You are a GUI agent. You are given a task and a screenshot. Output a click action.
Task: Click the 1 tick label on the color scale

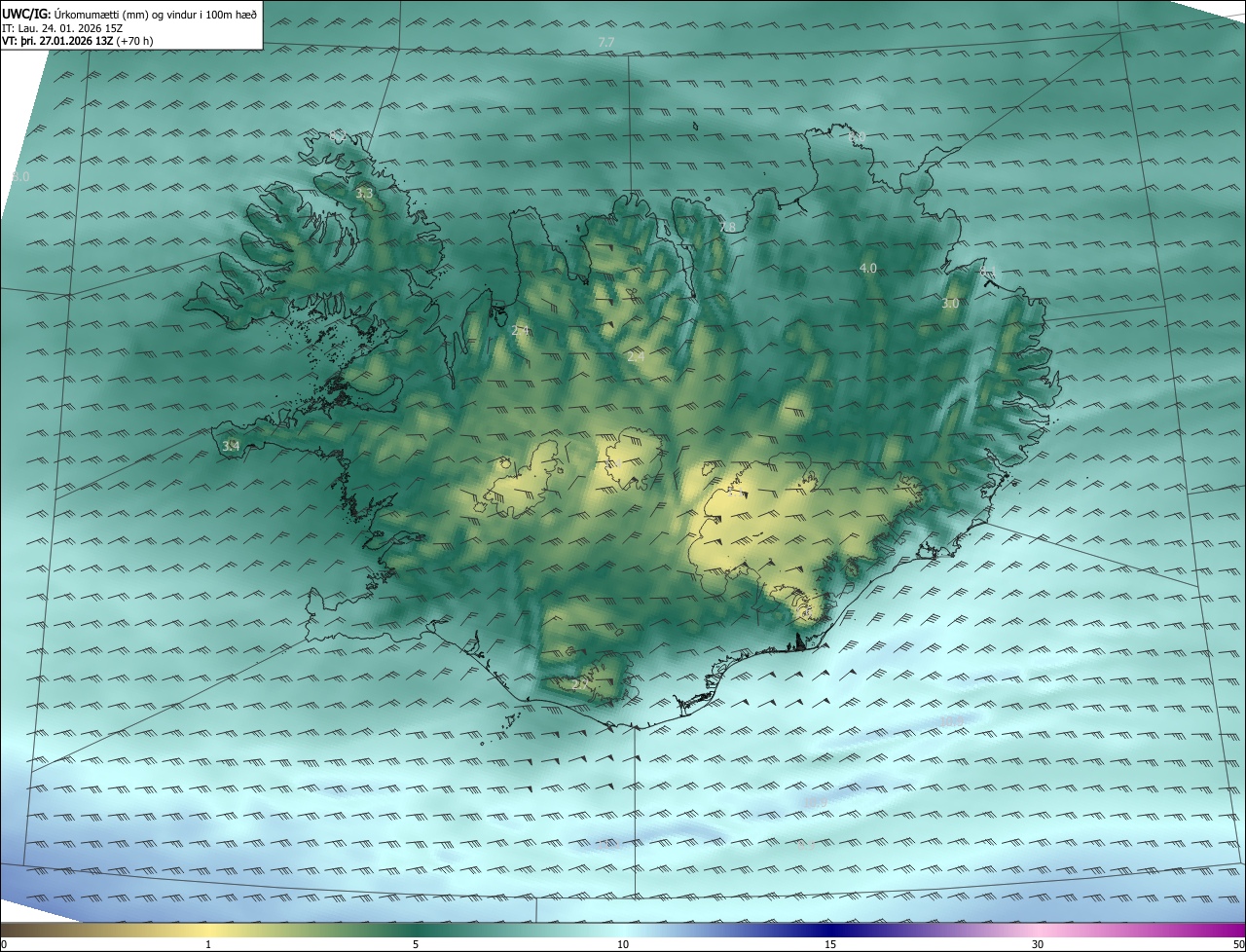click(208, 944)
